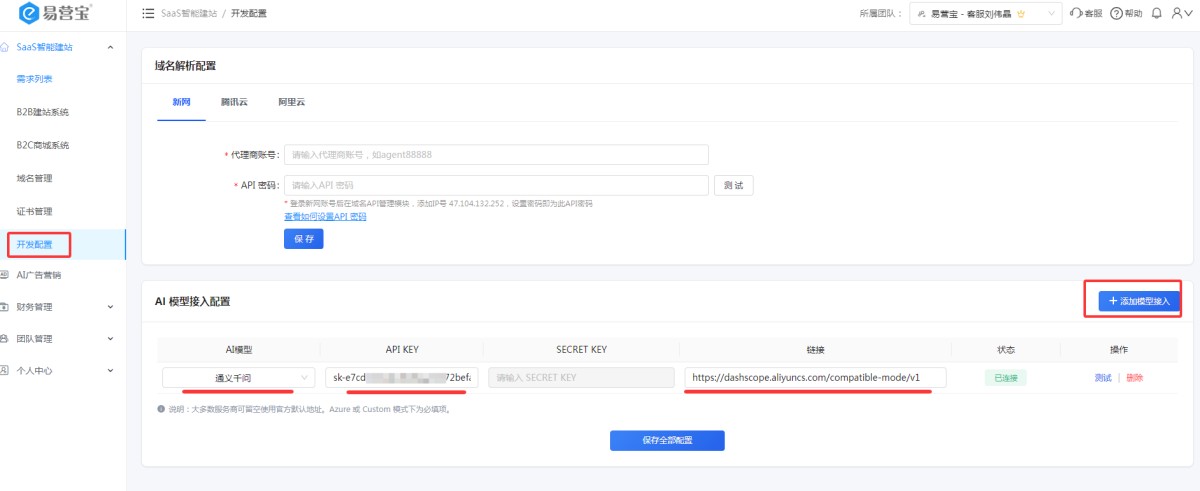Switch to the 阿里云 tab
The height and width of the screenshot is (491, 1200).
point(291,102)
